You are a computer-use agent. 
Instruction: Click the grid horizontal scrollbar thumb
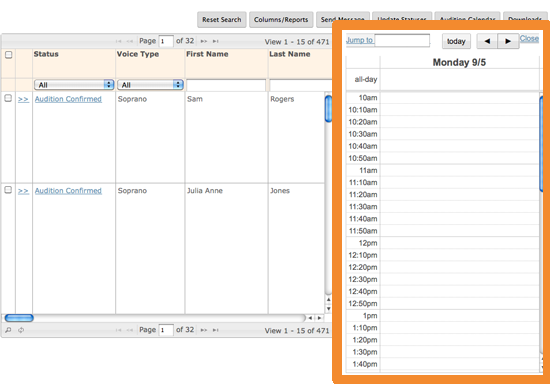click(x=19, y=318)
